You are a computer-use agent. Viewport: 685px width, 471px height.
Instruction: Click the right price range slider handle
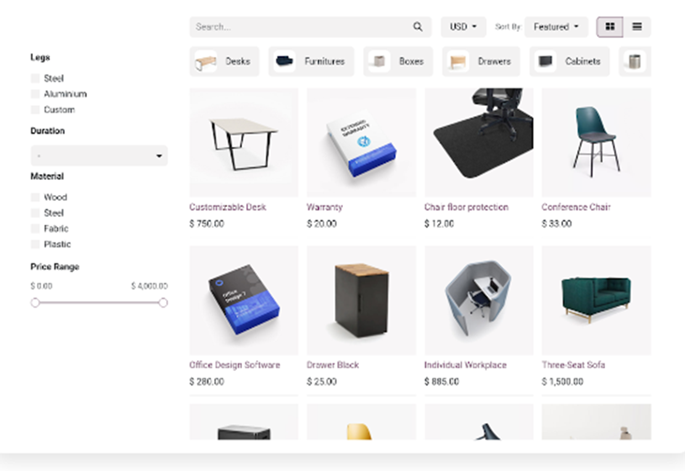[163, 302]
